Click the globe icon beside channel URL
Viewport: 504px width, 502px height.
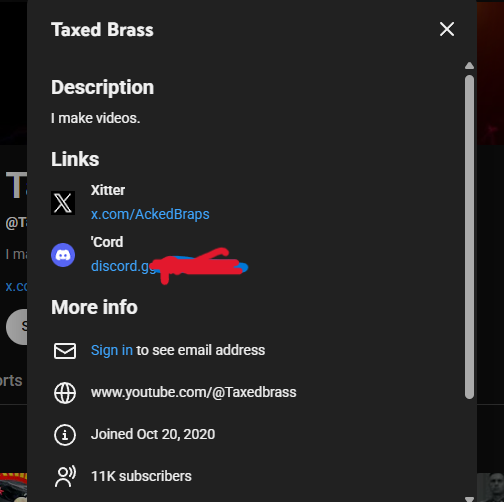coord(65,393)
